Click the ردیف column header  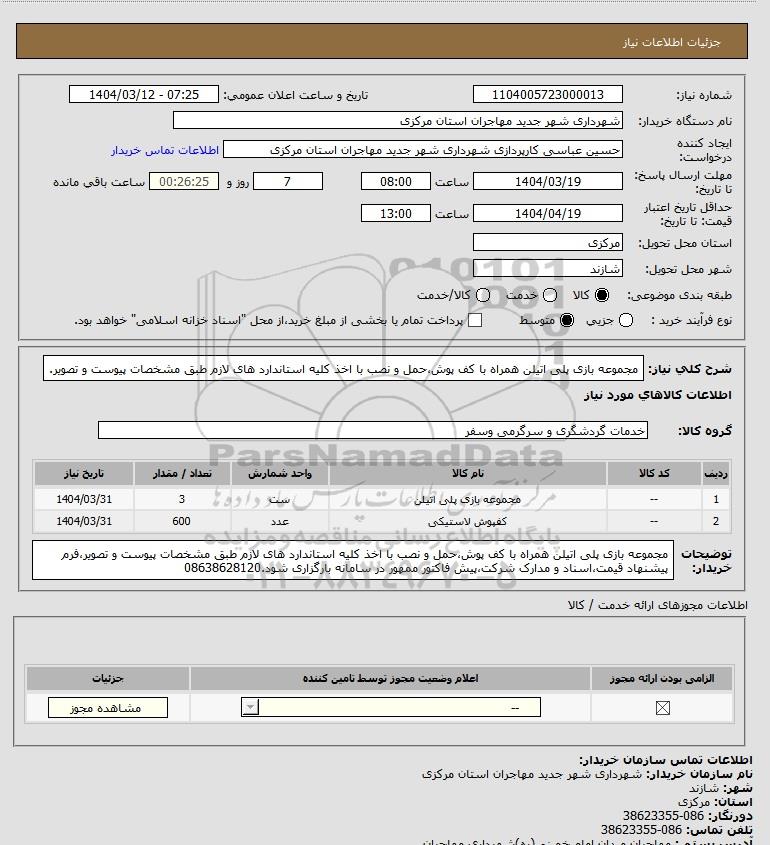(716, 474)
